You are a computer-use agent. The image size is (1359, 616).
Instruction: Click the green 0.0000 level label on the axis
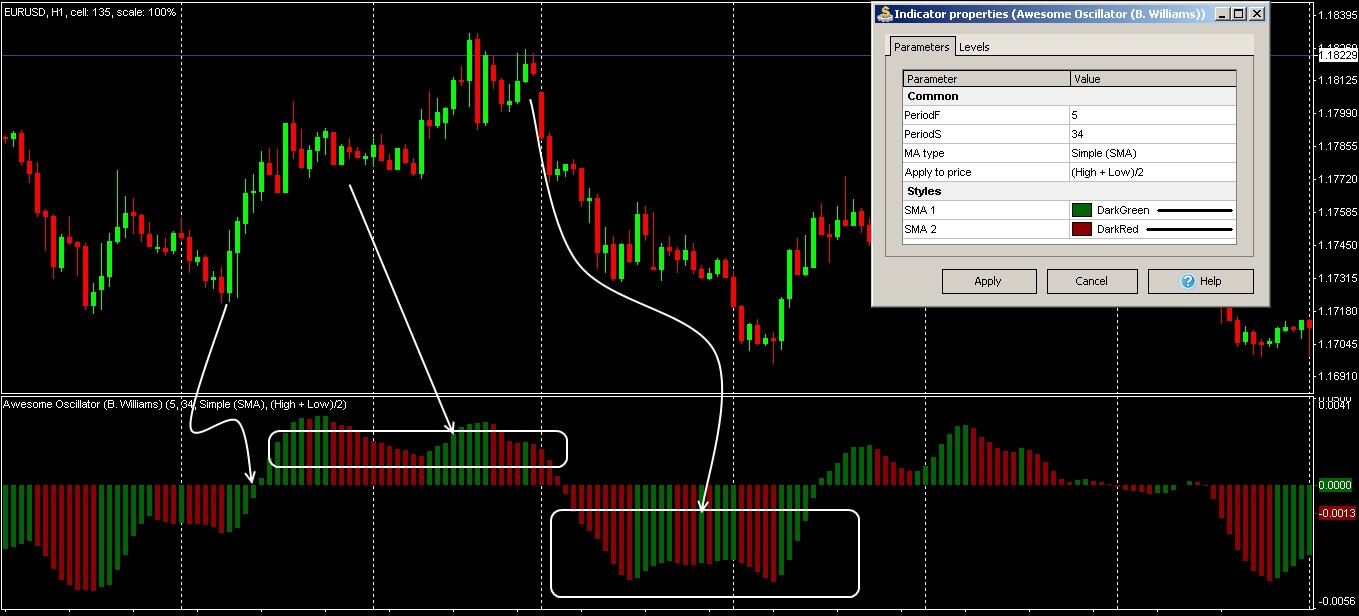tap(1337, 485)
